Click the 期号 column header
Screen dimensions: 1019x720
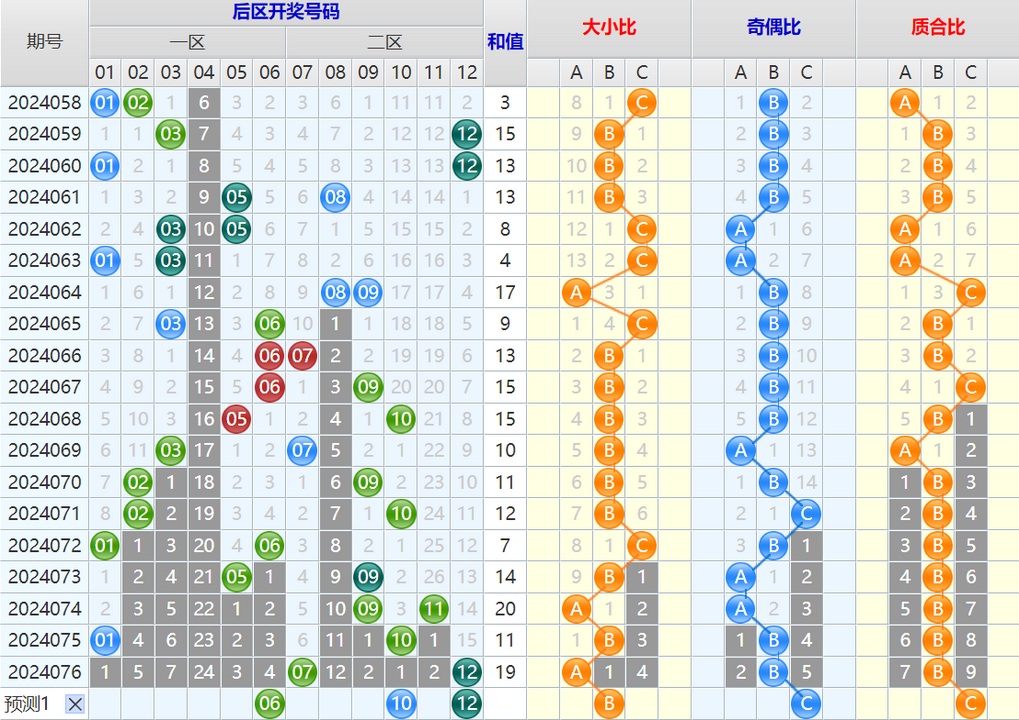(44, 42)
